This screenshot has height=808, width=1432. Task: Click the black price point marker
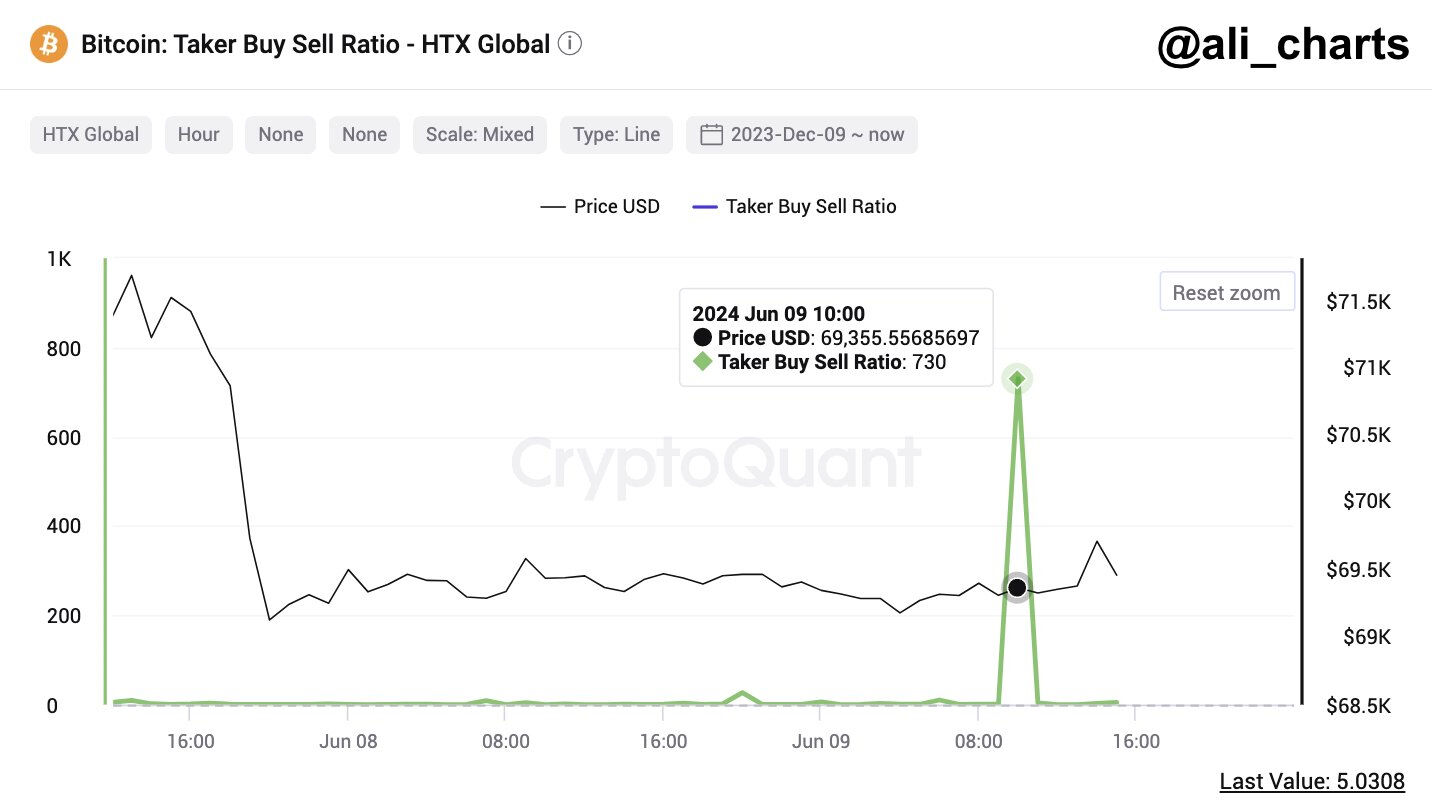tap(1017, 588)
